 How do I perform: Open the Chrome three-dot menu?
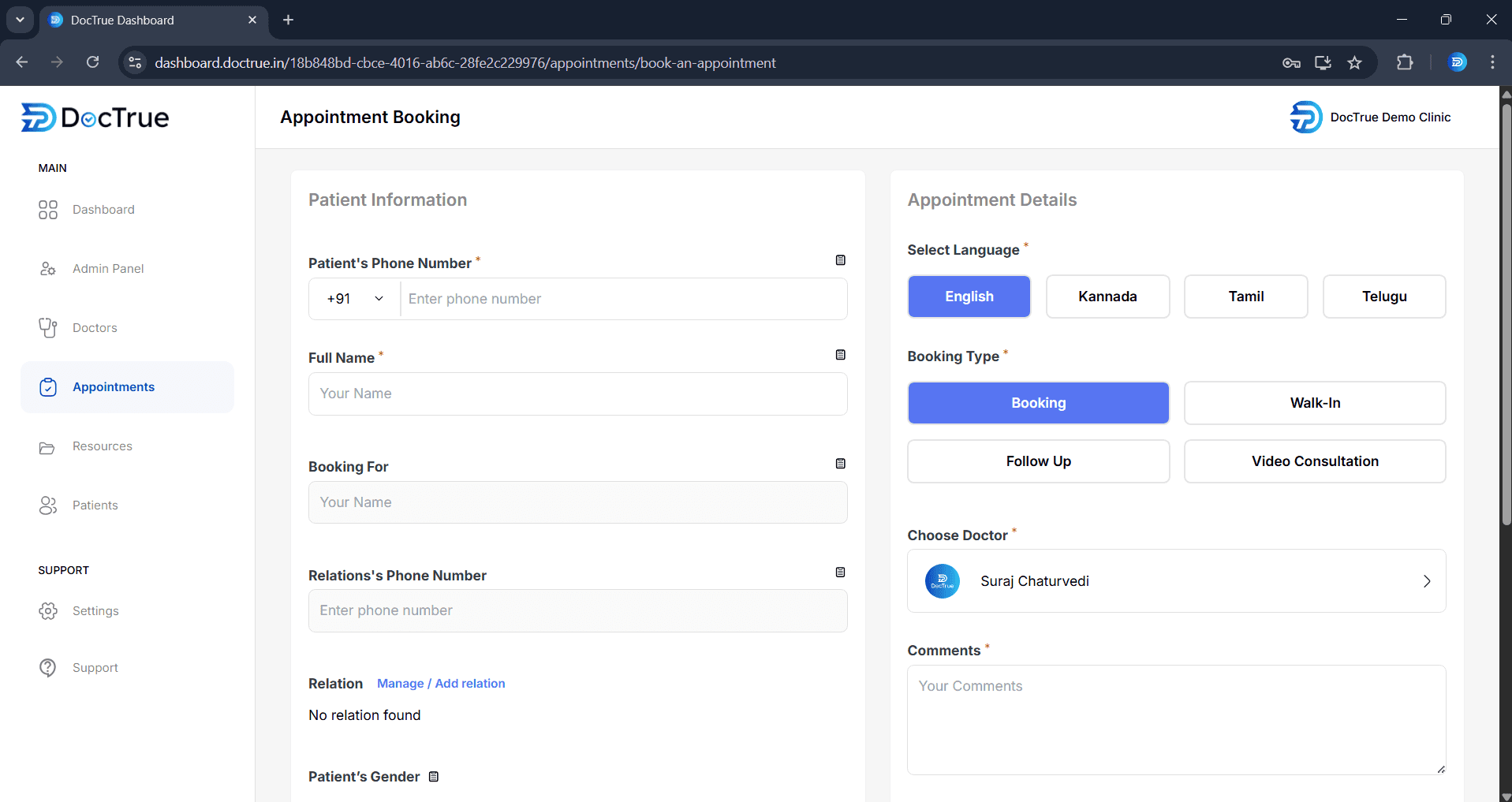coord(1492,62)
